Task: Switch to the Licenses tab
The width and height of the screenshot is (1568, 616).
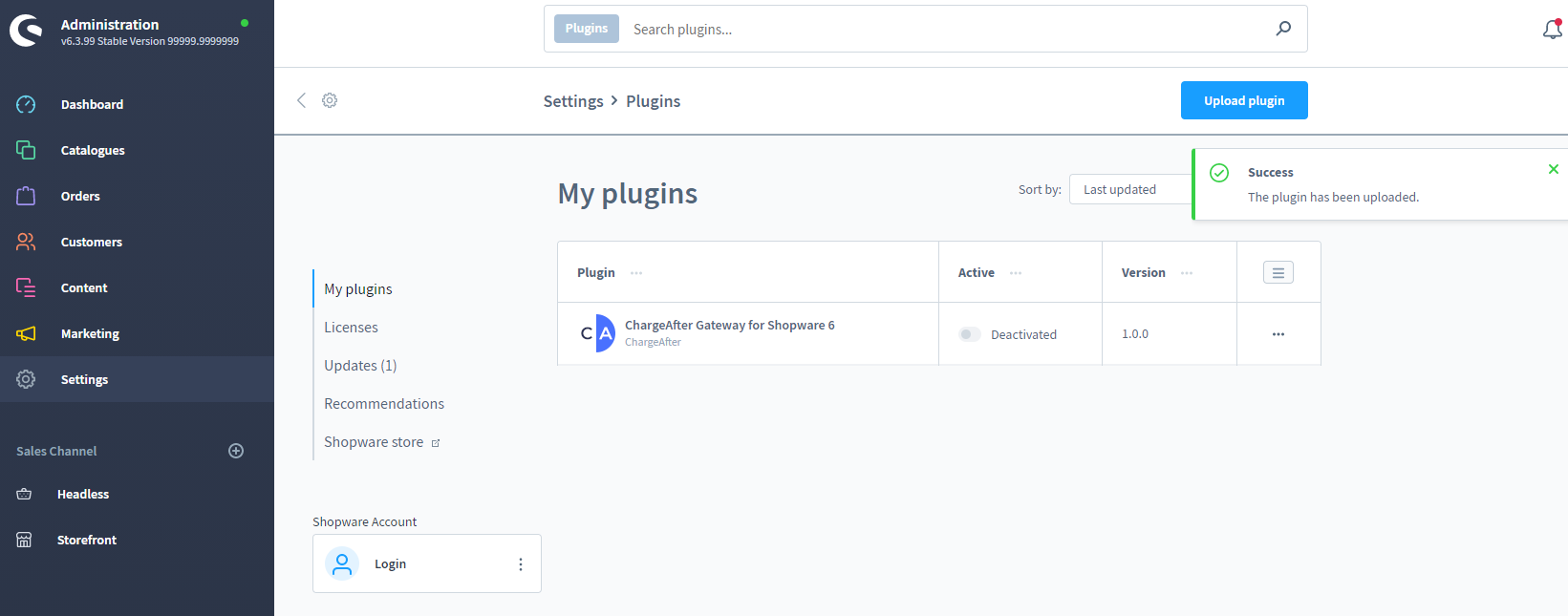Action: pos(351,328)
